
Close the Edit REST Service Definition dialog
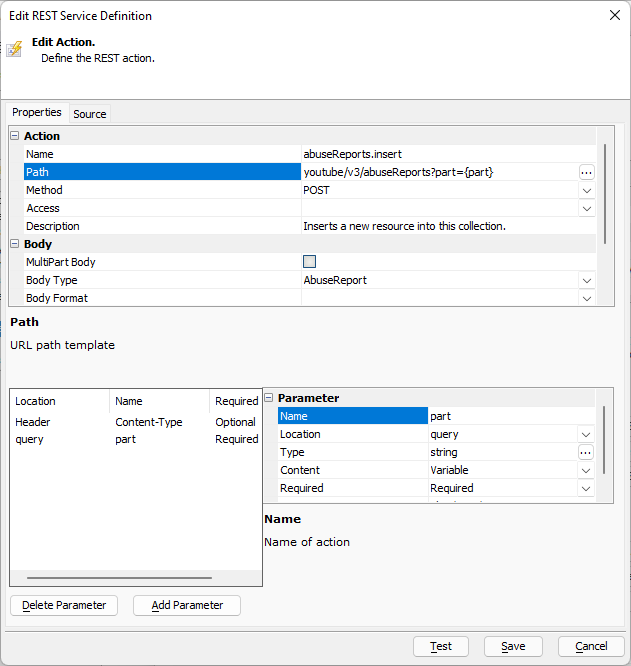614,15
